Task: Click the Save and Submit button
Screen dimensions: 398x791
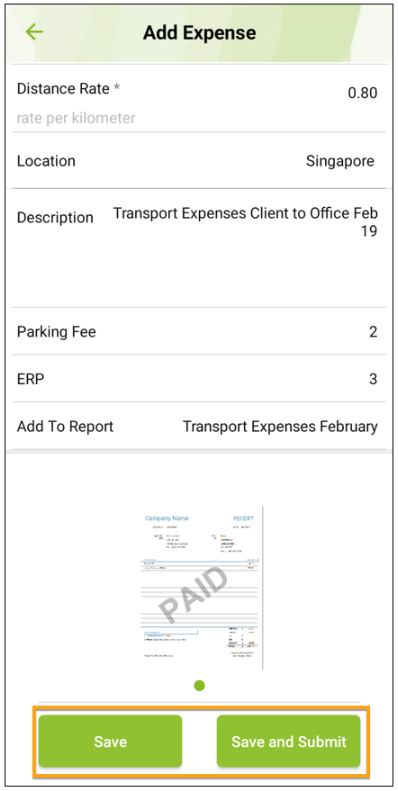Action: (289, 741)
